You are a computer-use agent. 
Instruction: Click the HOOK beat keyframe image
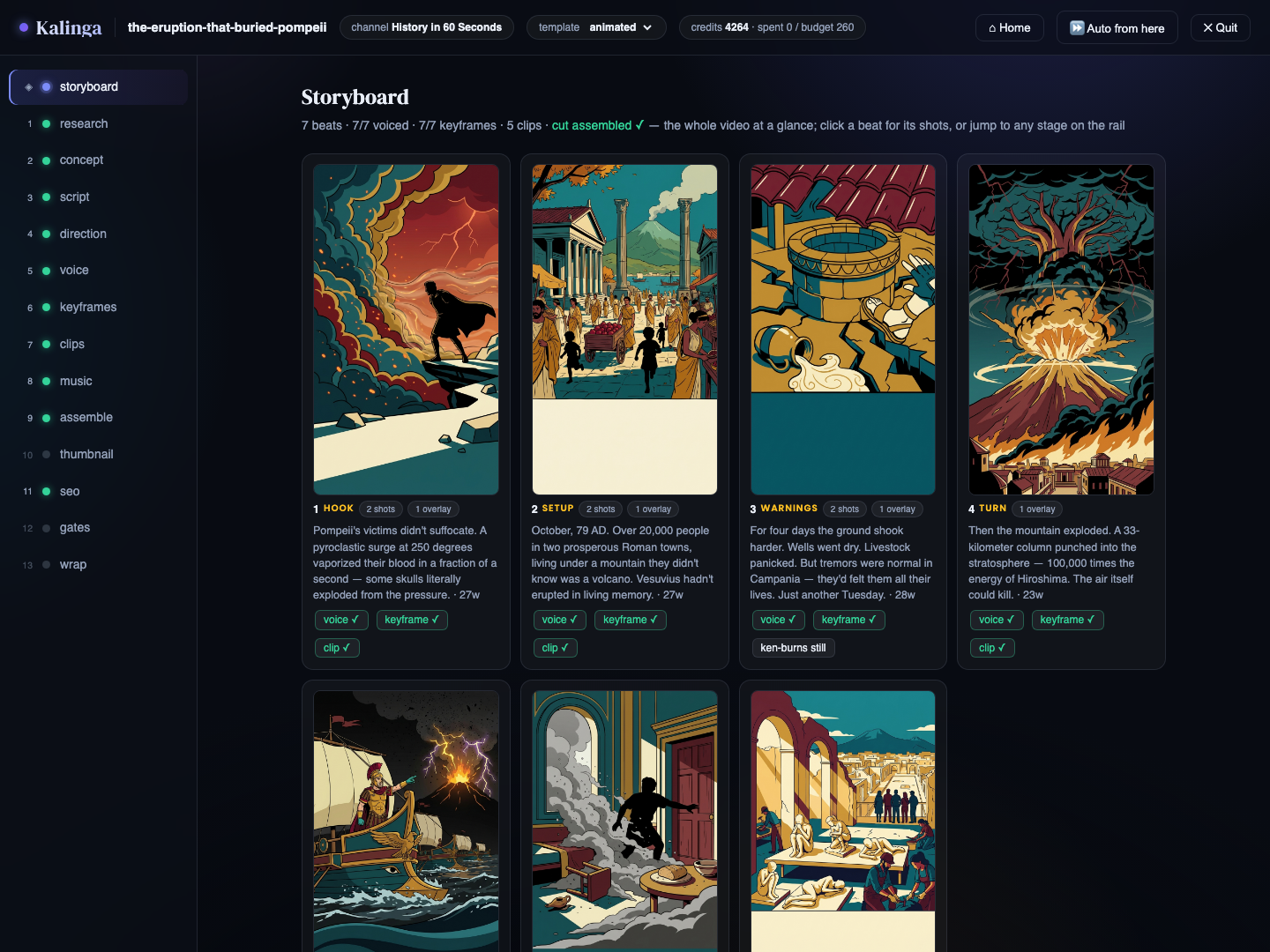(x=406, y=330)
